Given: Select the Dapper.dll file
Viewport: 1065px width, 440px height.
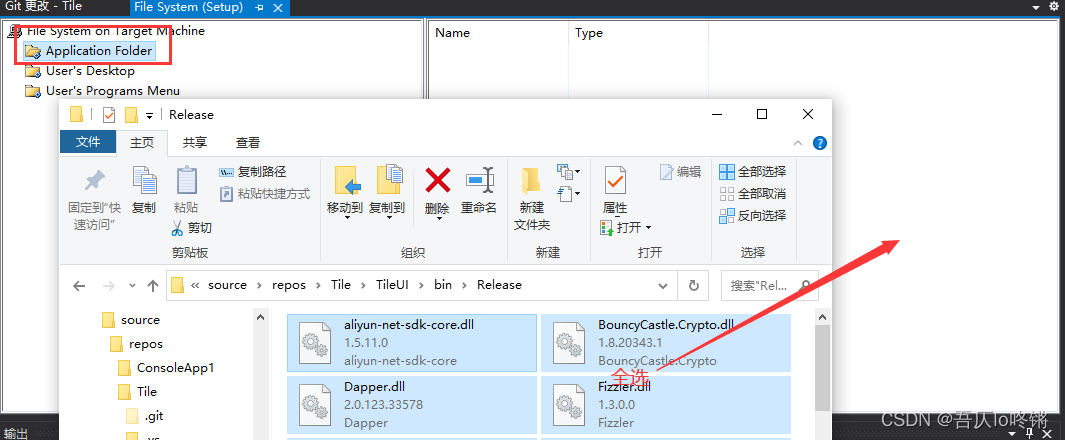Looking at the screenshot, I should tap(412, 405).
